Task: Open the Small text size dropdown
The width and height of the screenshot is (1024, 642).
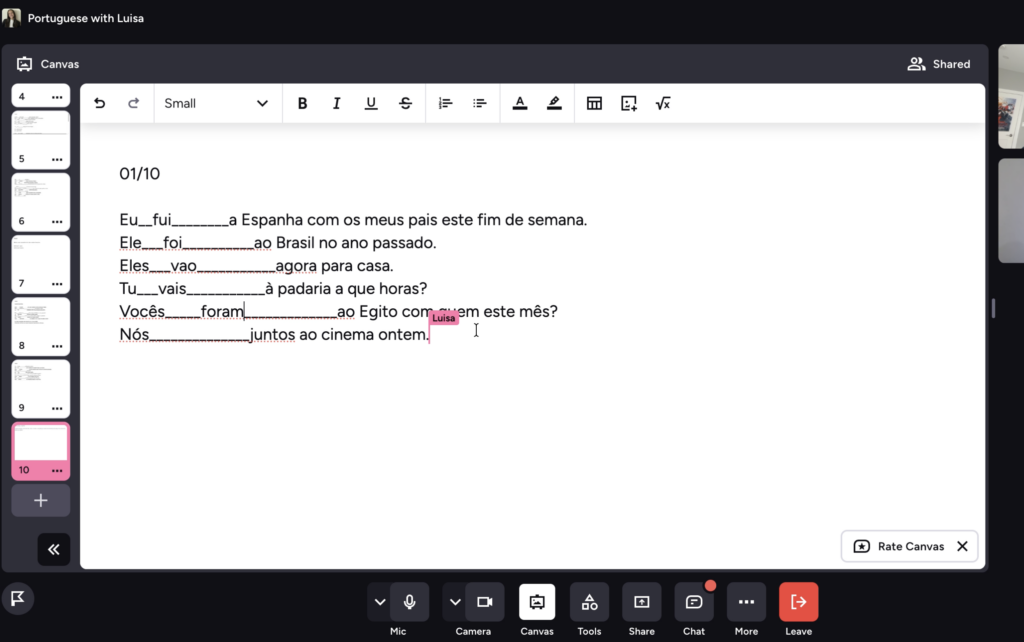Action: tap(216, 103)
